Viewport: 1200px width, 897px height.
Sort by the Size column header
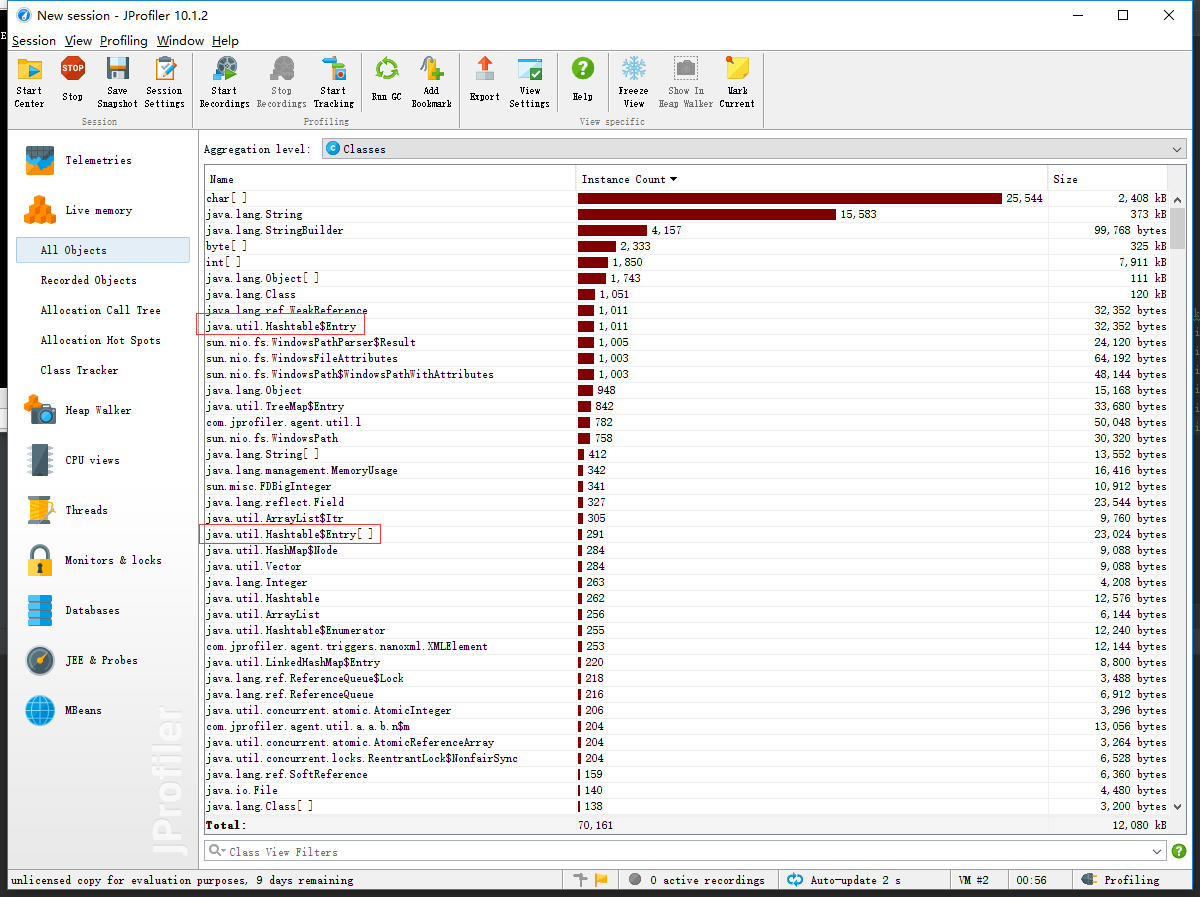[x=1109, y=179]
